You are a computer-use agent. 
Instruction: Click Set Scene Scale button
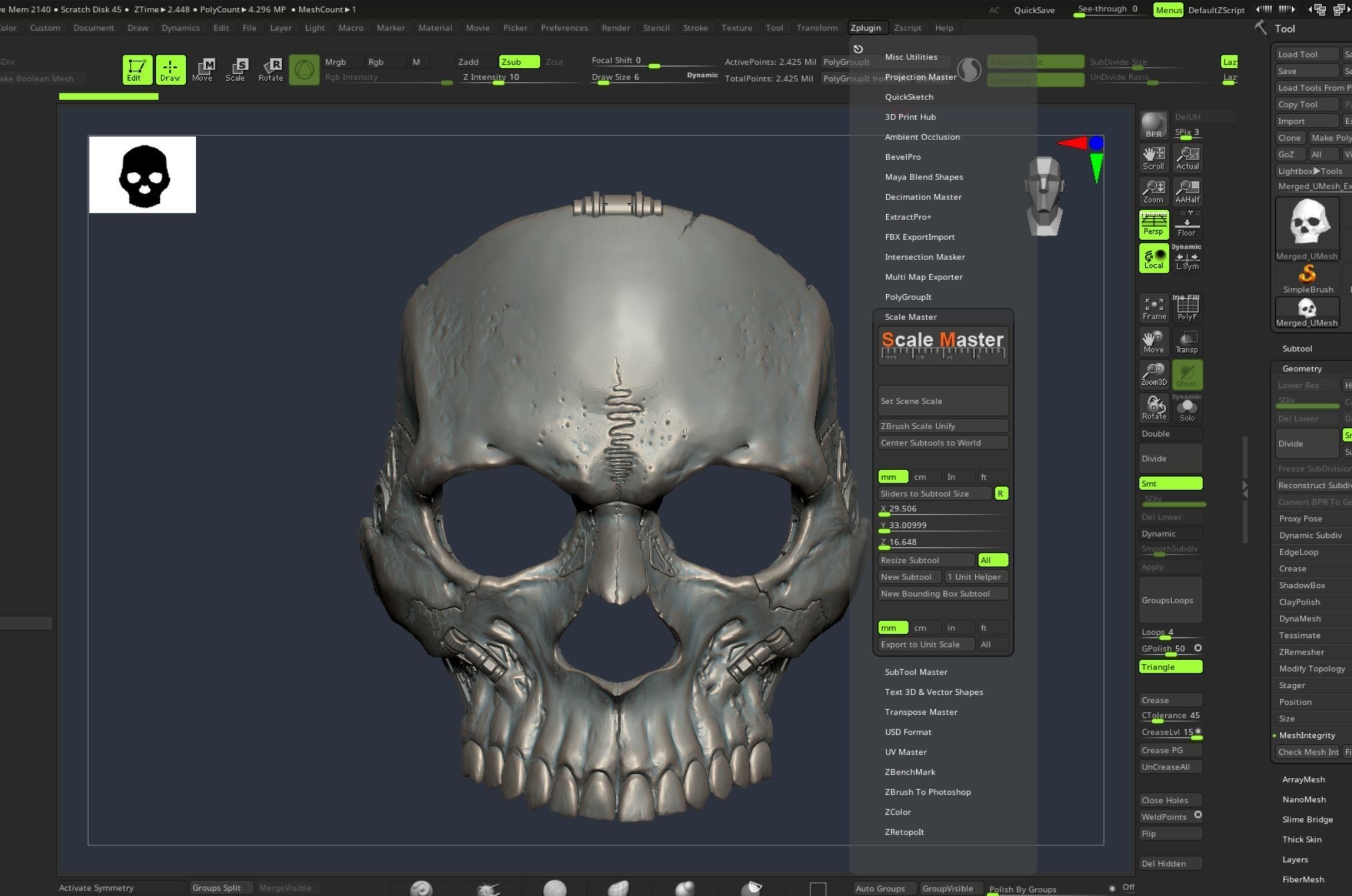tap(943, 401)
